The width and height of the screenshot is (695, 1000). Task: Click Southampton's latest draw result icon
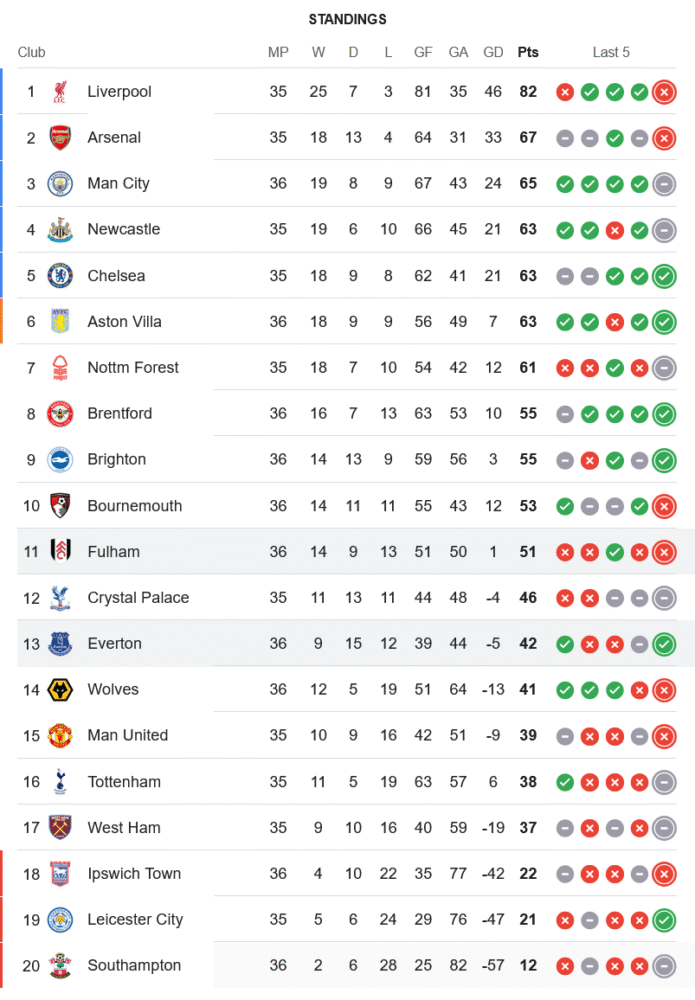664,966
